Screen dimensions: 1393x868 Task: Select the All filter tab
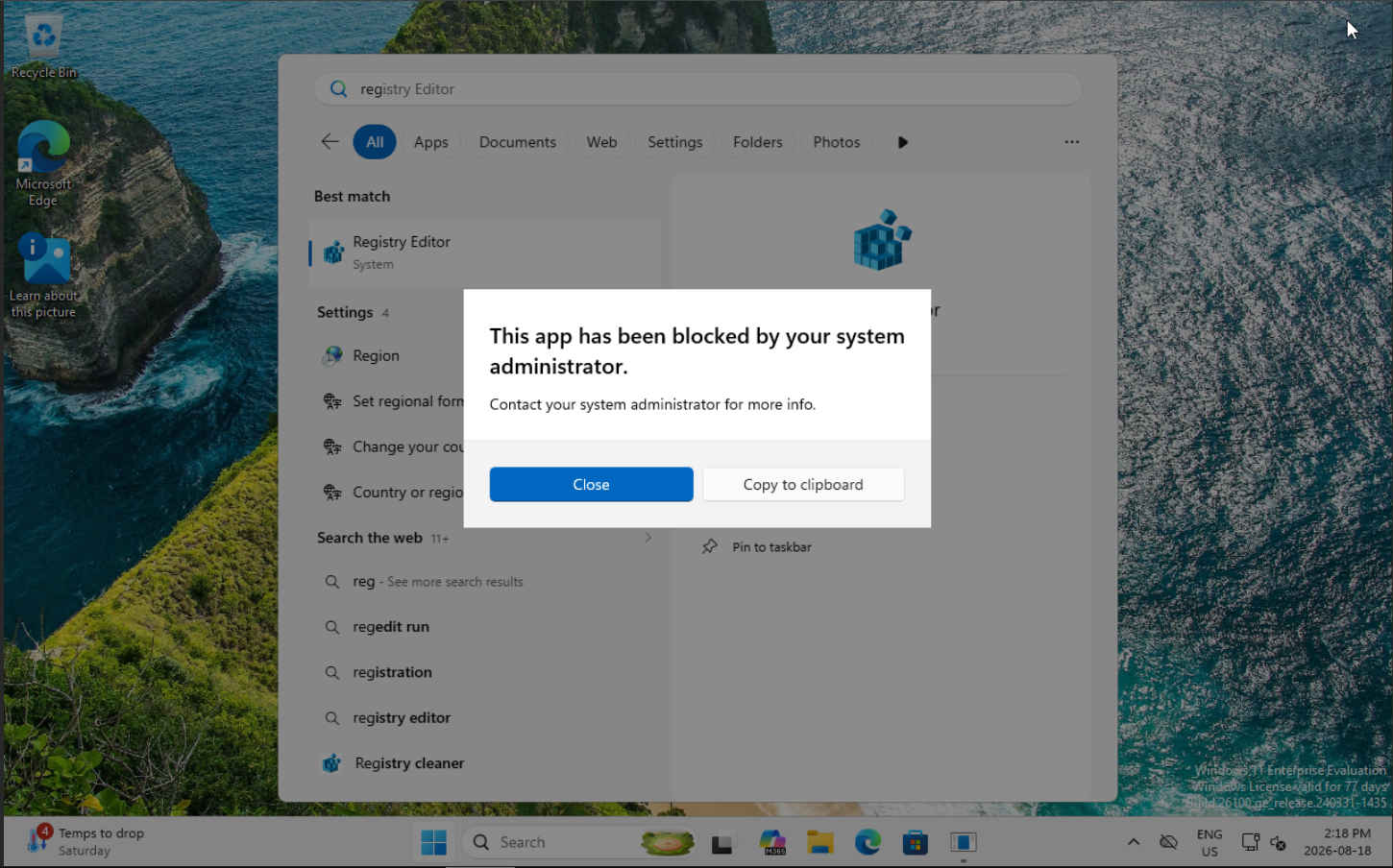pos(375,142)
